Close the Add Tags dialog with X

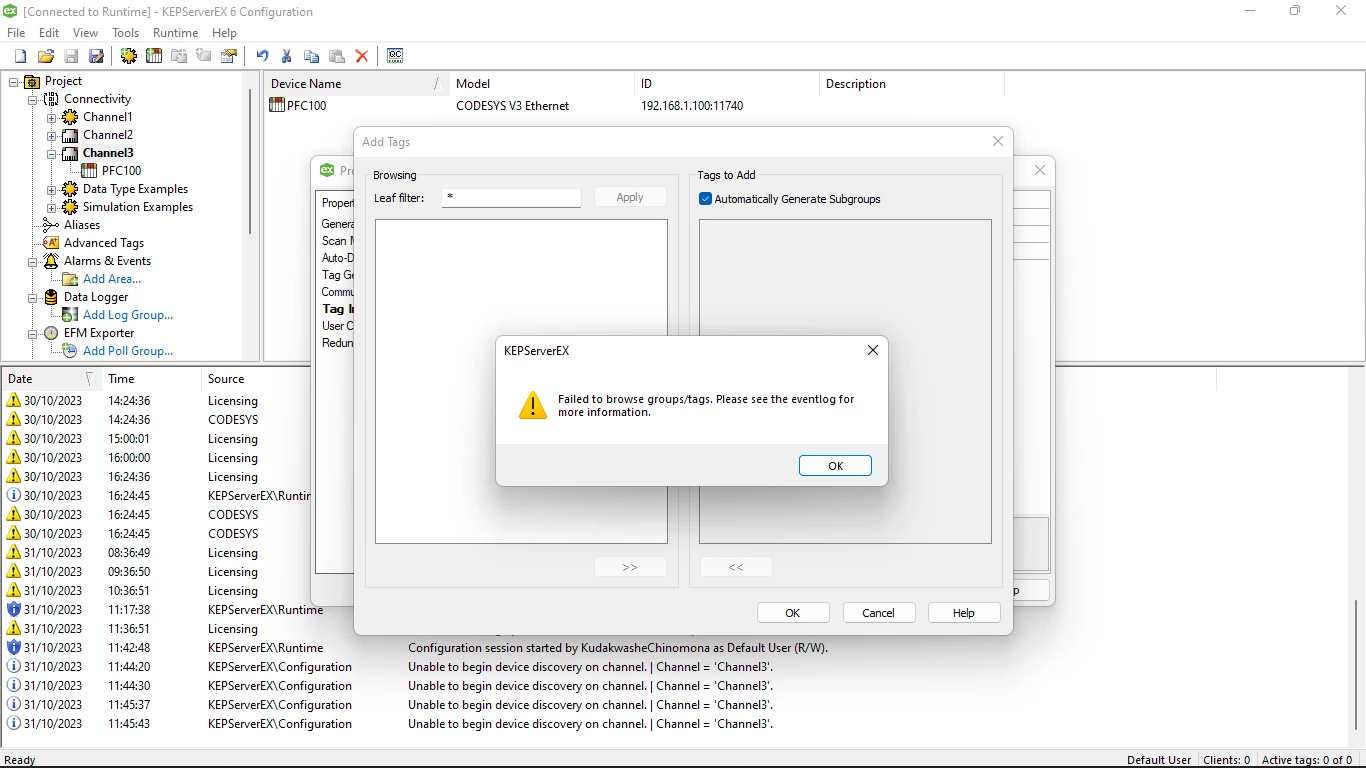pyautogui.click(x=997, y=142)
